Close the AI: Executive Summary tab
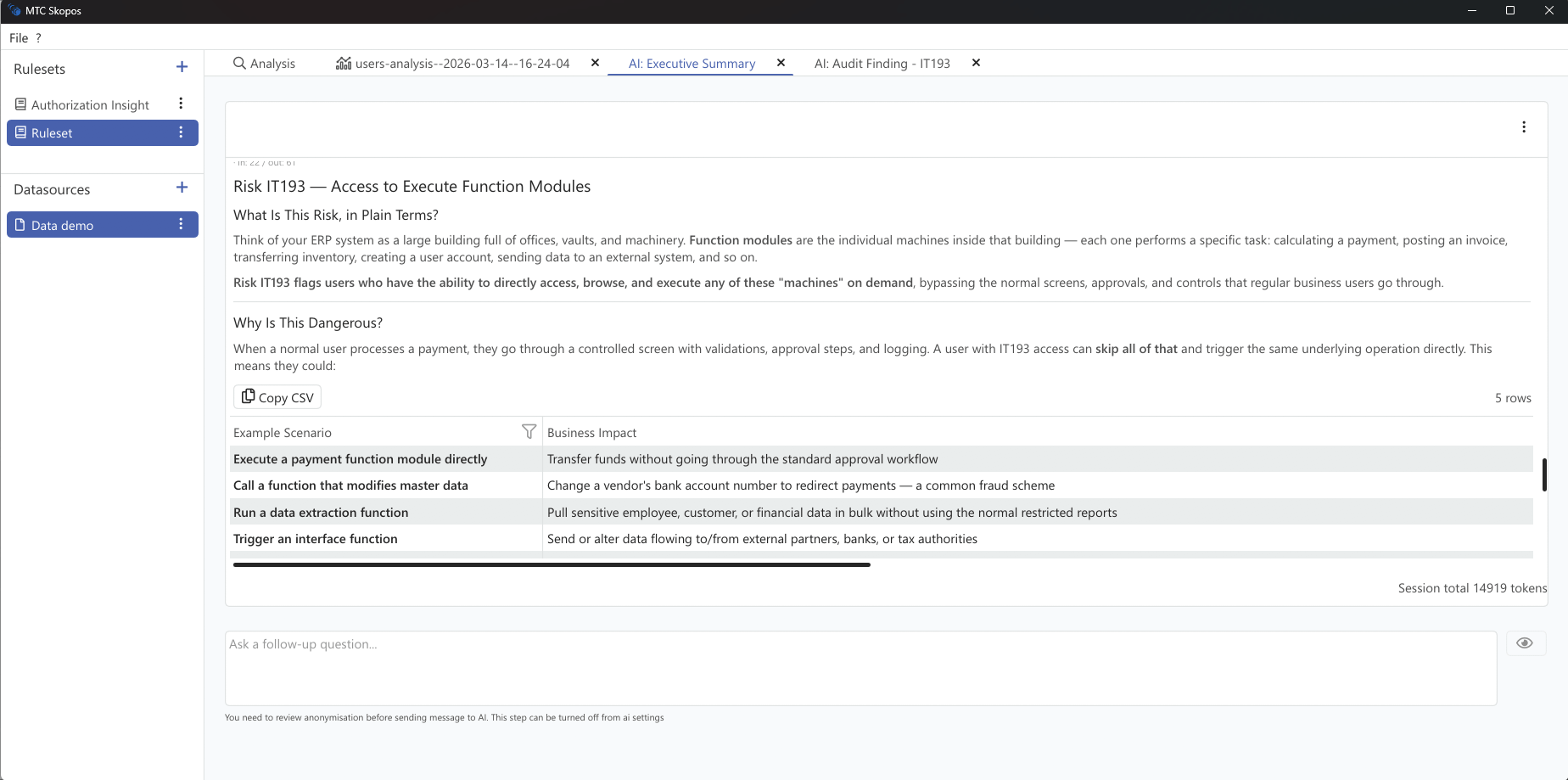The width and height of the screenshot is (1568, 780). [x=781, y=62]
